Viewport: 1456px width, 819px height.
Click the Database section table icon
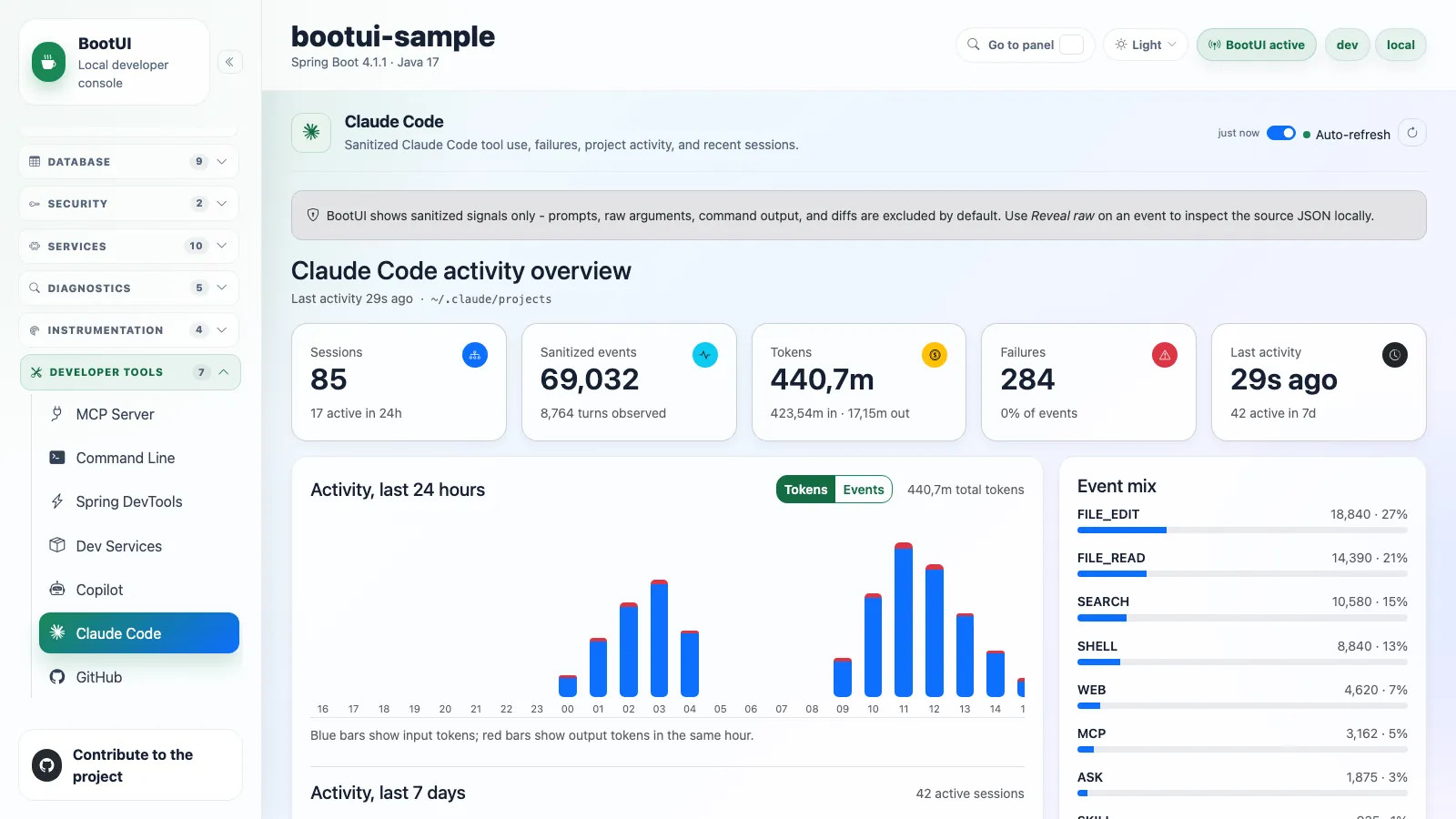click(35, 161)
